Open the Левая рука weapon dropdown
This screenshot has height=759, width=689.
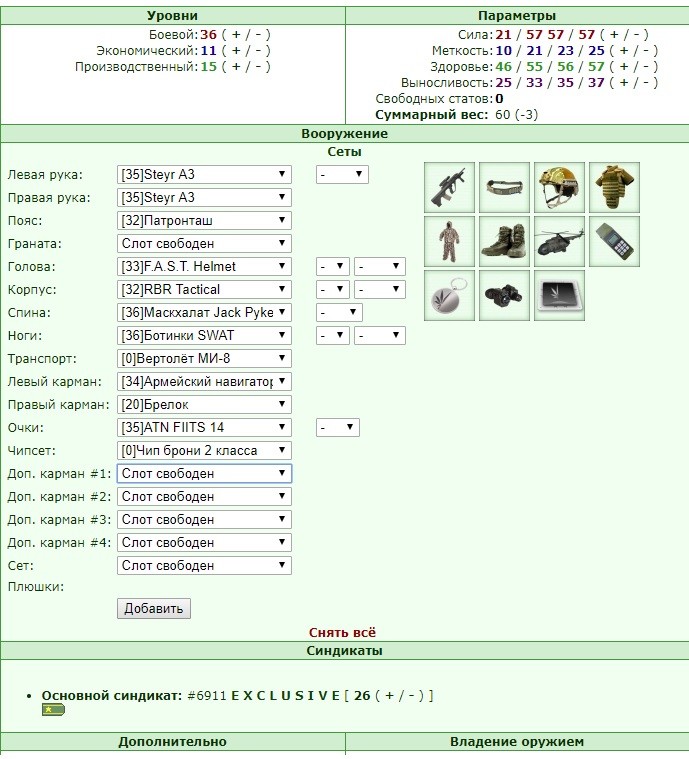204,174
